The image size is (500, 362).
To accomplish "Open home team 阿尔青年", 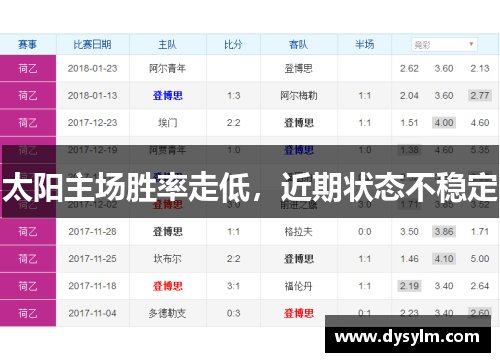I will 167,68.
